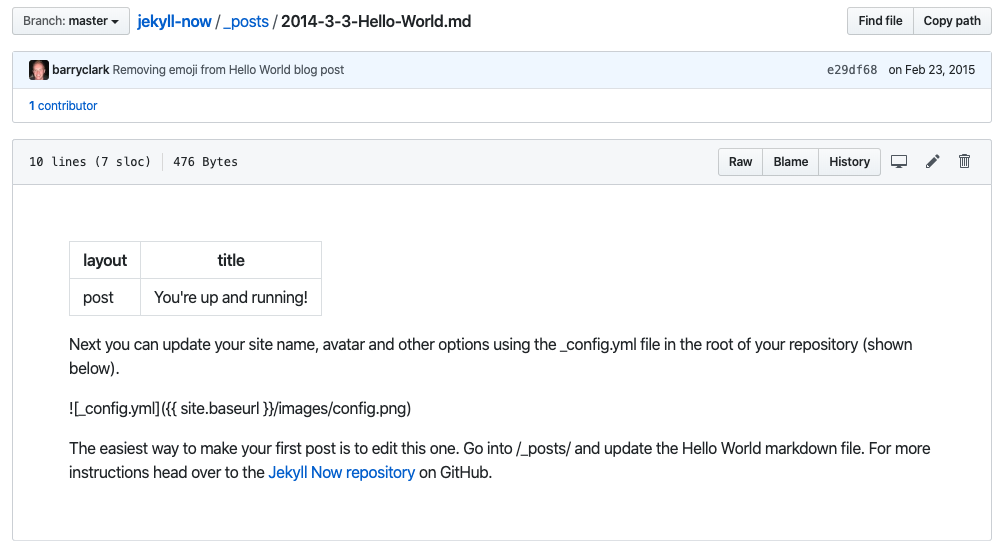
Task: Click the 'layout' table header
Action: 105,260
